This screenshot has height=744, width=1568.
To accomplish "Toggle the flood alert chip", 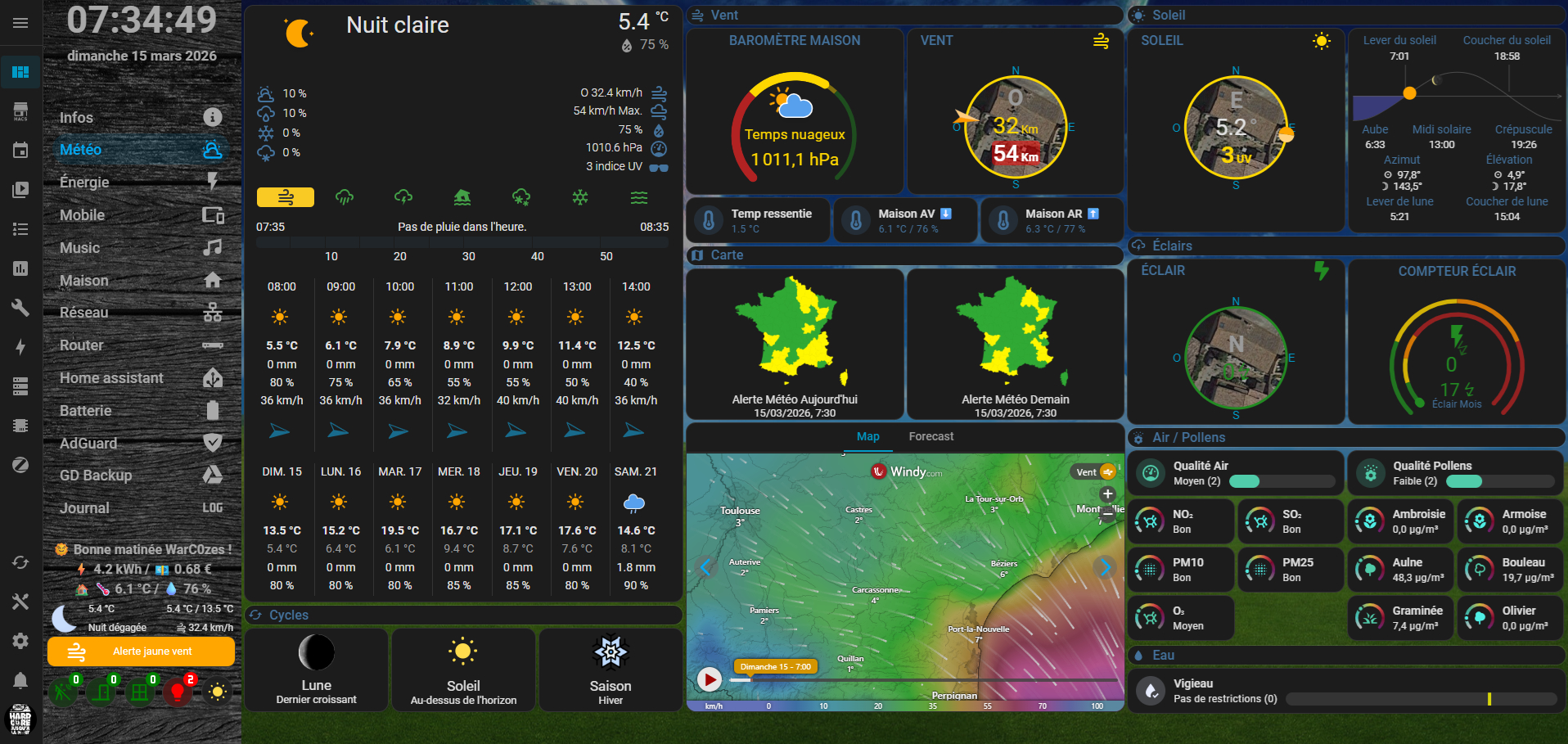I will (x=462, y=197).
